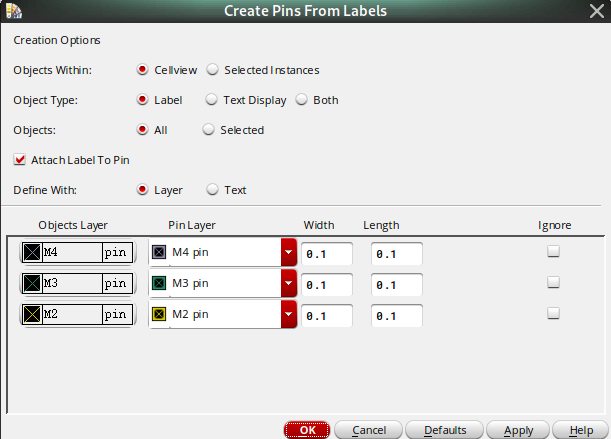Click the Defaults button

point(444,430)
